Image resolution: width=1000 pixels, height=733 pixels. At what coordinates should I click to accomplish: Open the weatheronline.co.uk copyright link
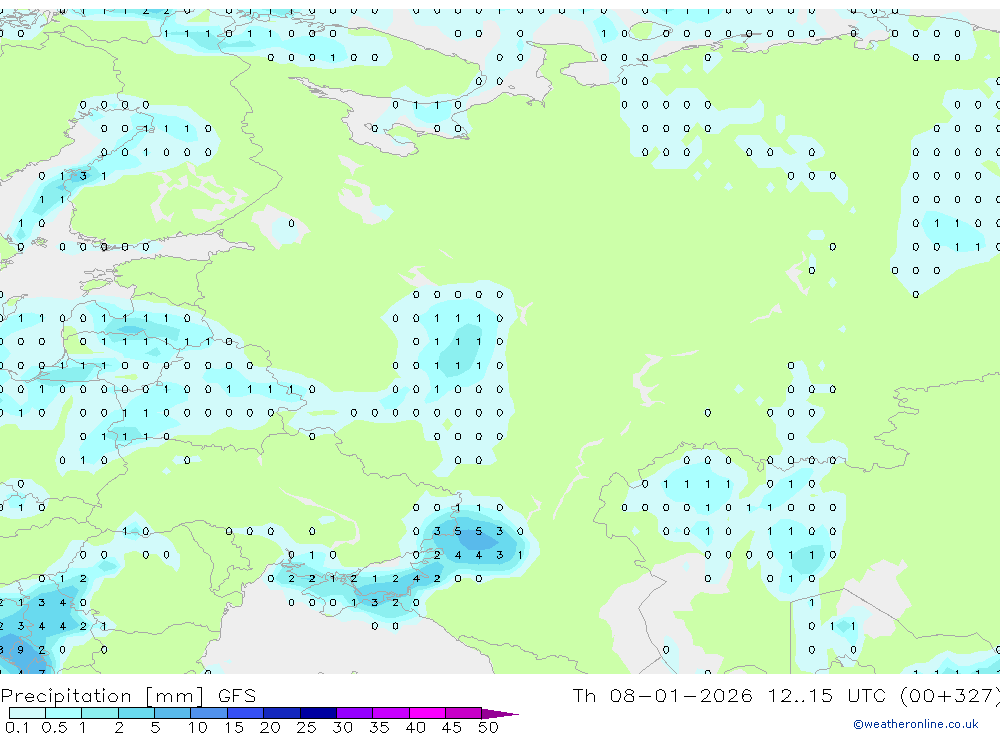916,724
